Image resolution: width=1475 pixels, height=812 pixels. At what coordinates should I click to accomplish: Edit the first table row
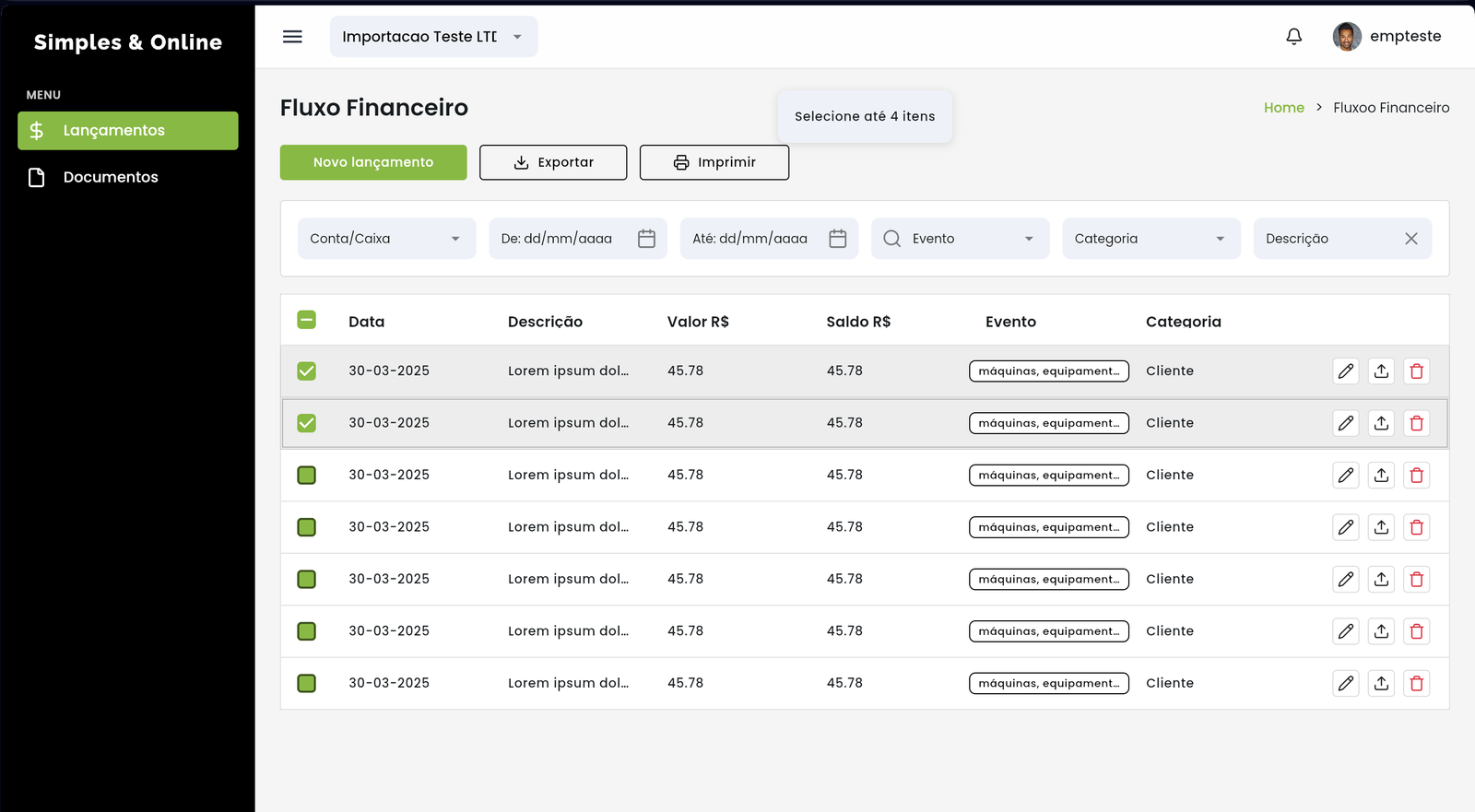click(1346, 371)
